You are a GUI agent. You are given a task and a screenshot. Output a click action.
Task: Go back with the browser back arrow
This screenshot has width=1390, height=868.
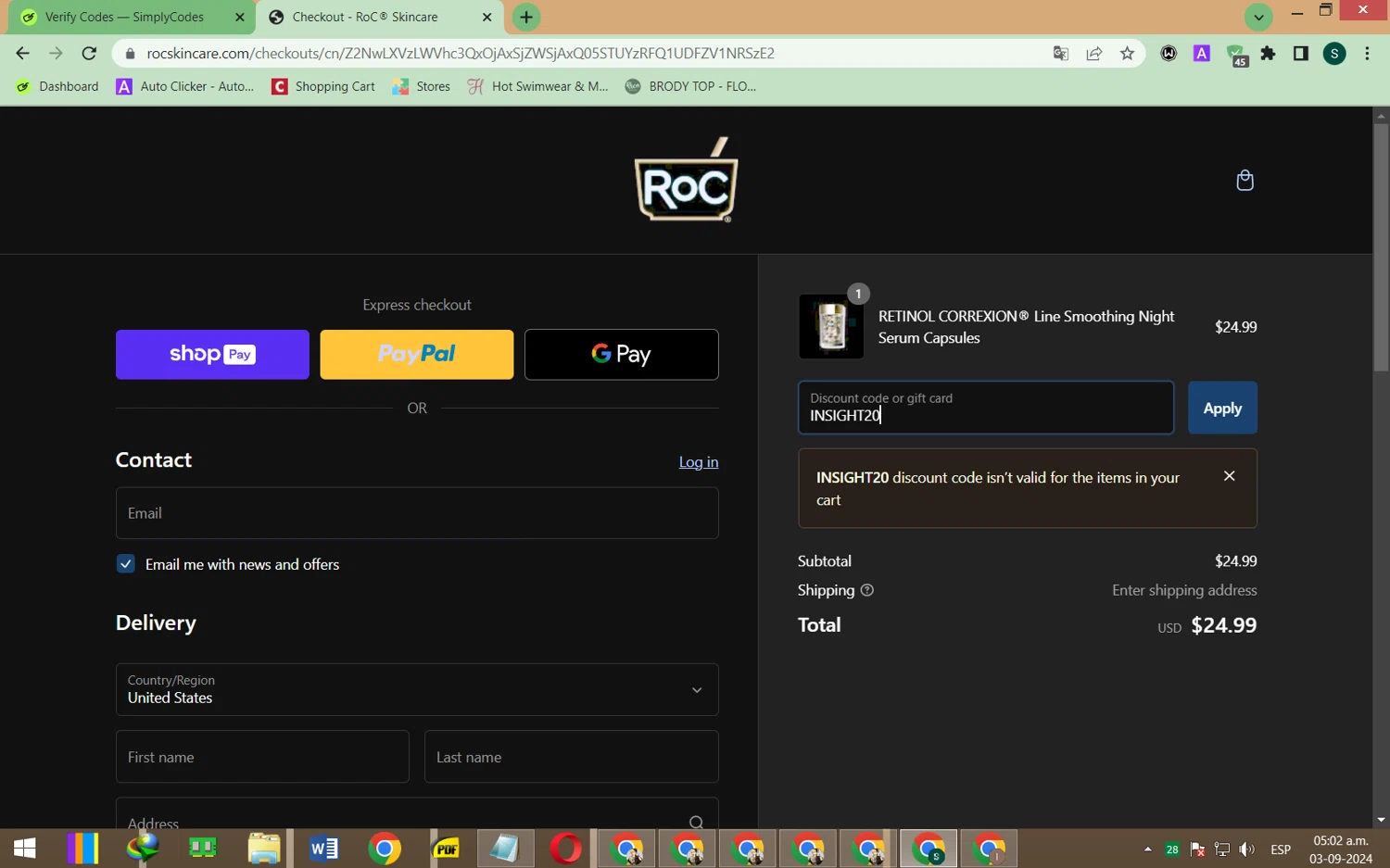(x=23, y=53)
